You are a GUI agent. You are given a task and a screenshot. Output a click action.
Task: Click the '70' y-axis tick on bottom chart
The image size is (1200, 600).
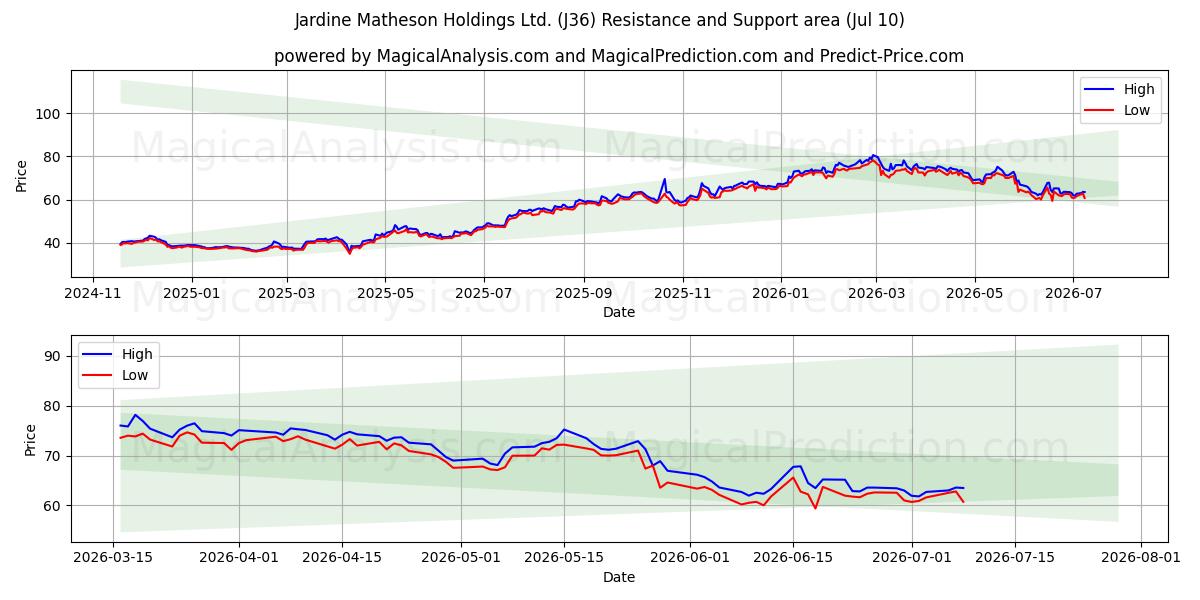pos(55,456)
